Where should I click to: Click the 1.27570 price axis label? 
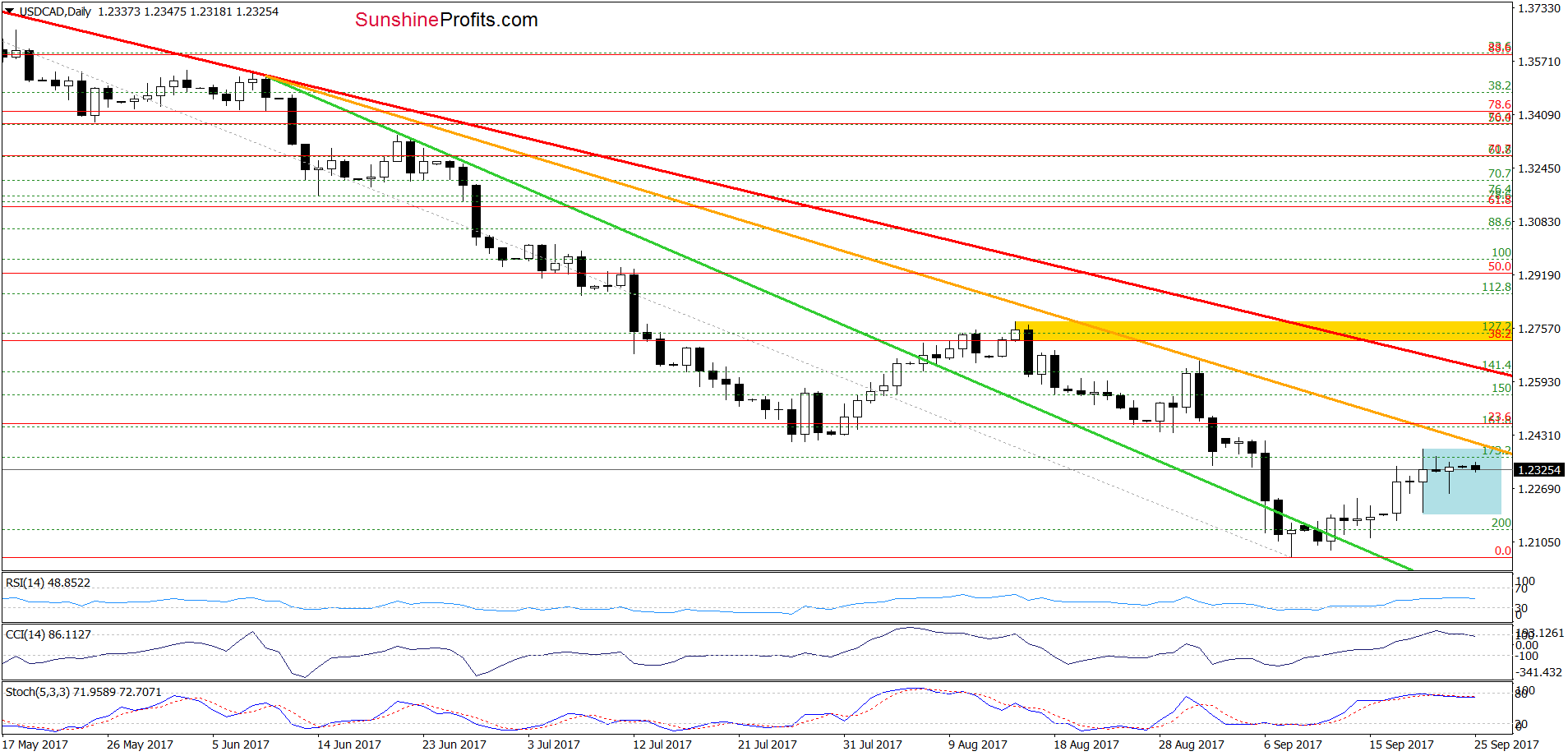tap(1538, 329)
